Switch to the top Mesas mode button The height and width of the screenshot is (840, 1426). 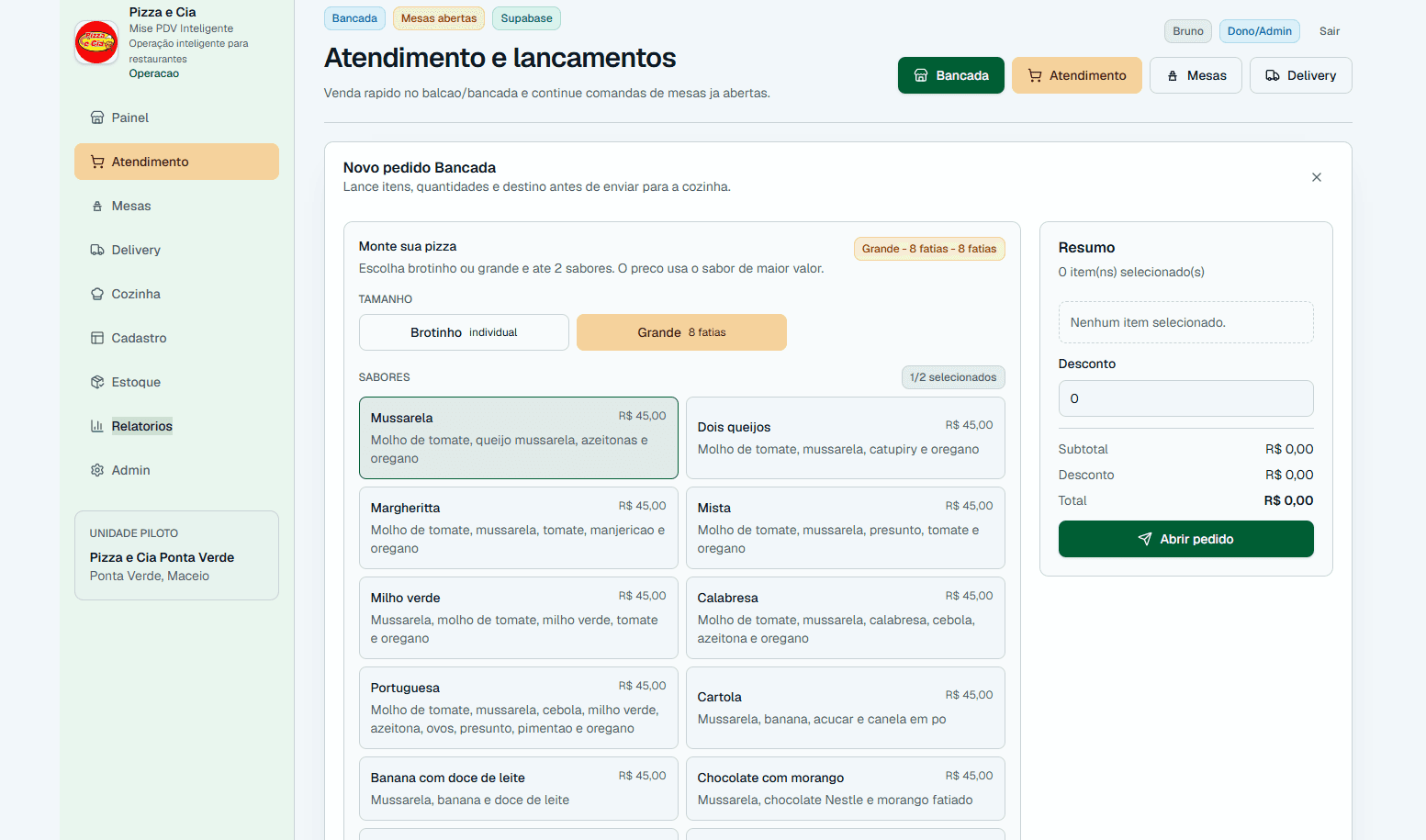pyautogui.click(x=1196, y=75)
